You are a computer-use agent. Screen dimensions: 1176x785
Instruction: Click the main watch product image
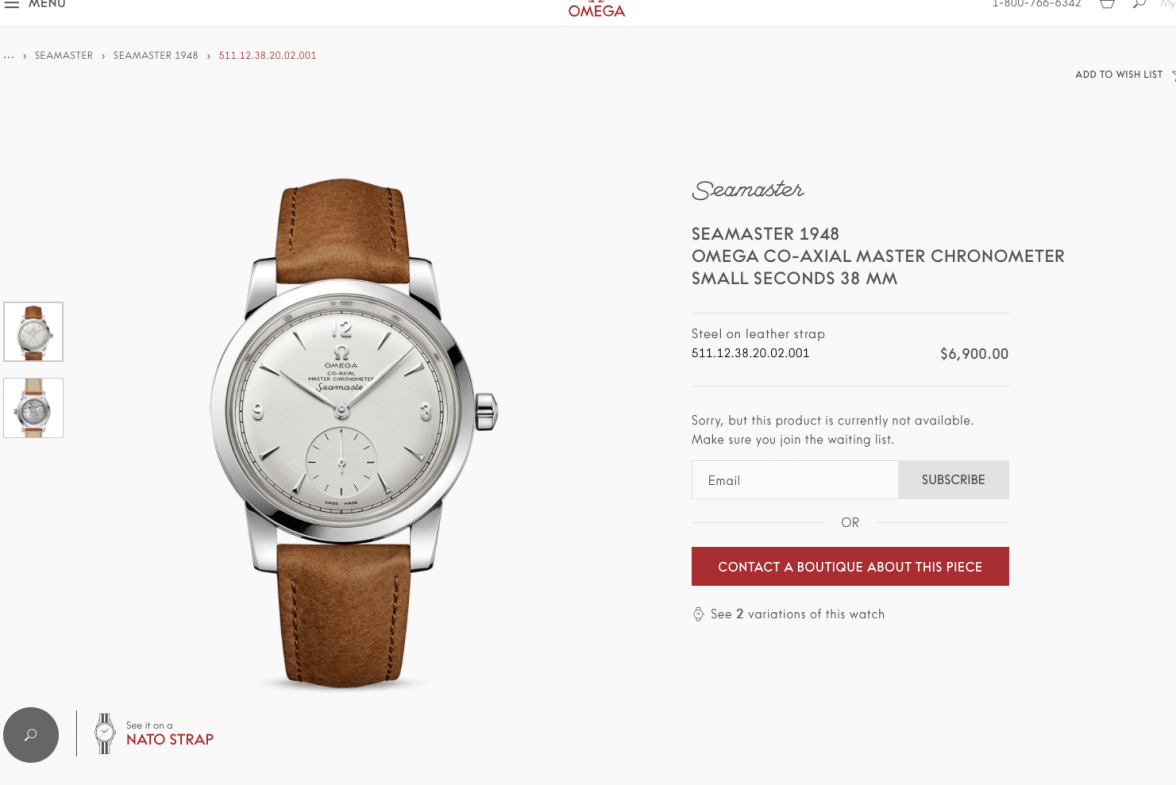point(354,433)
